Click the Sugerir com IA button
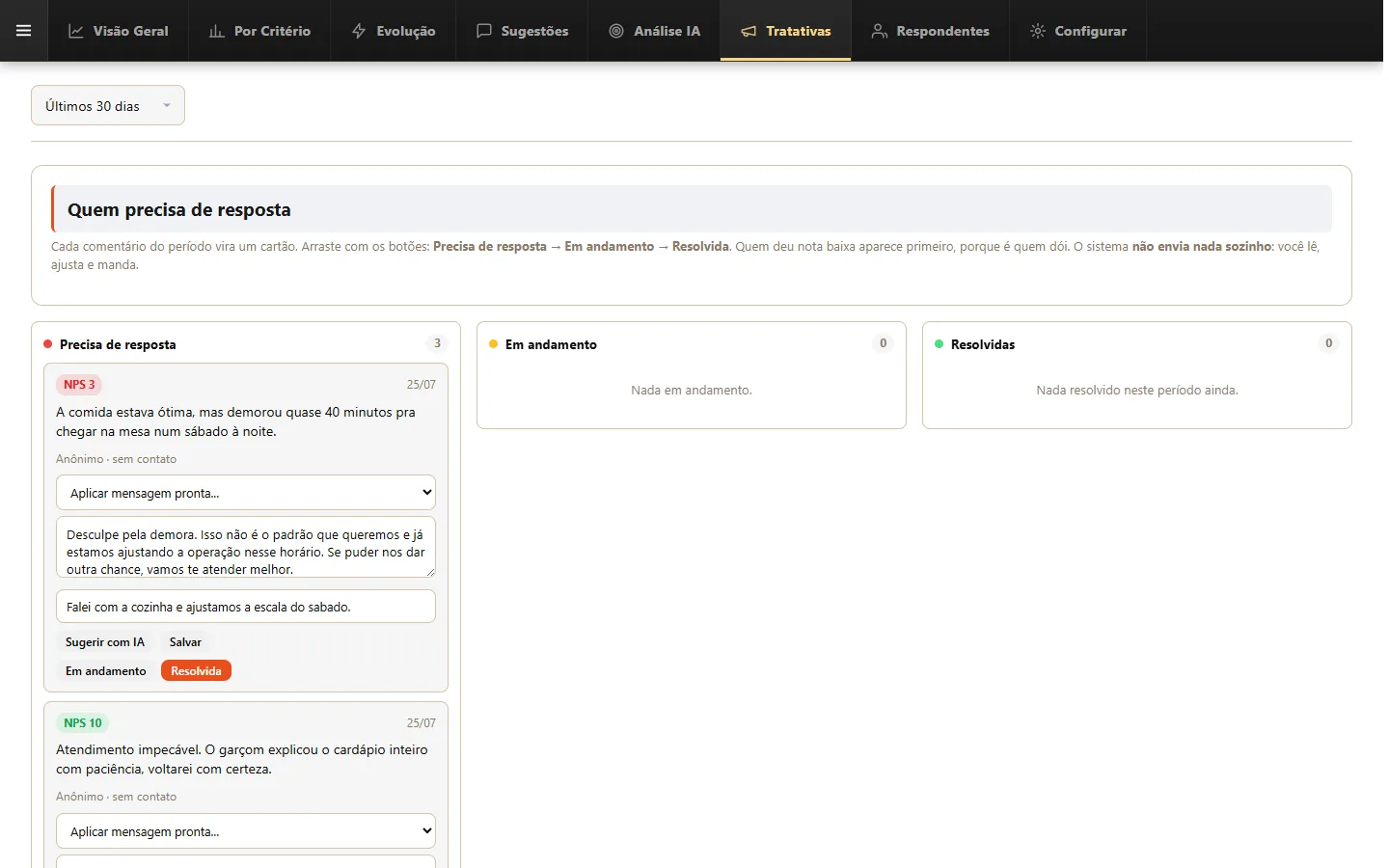Viewport: 1389px width, 868px height. (x=105, y=642)
